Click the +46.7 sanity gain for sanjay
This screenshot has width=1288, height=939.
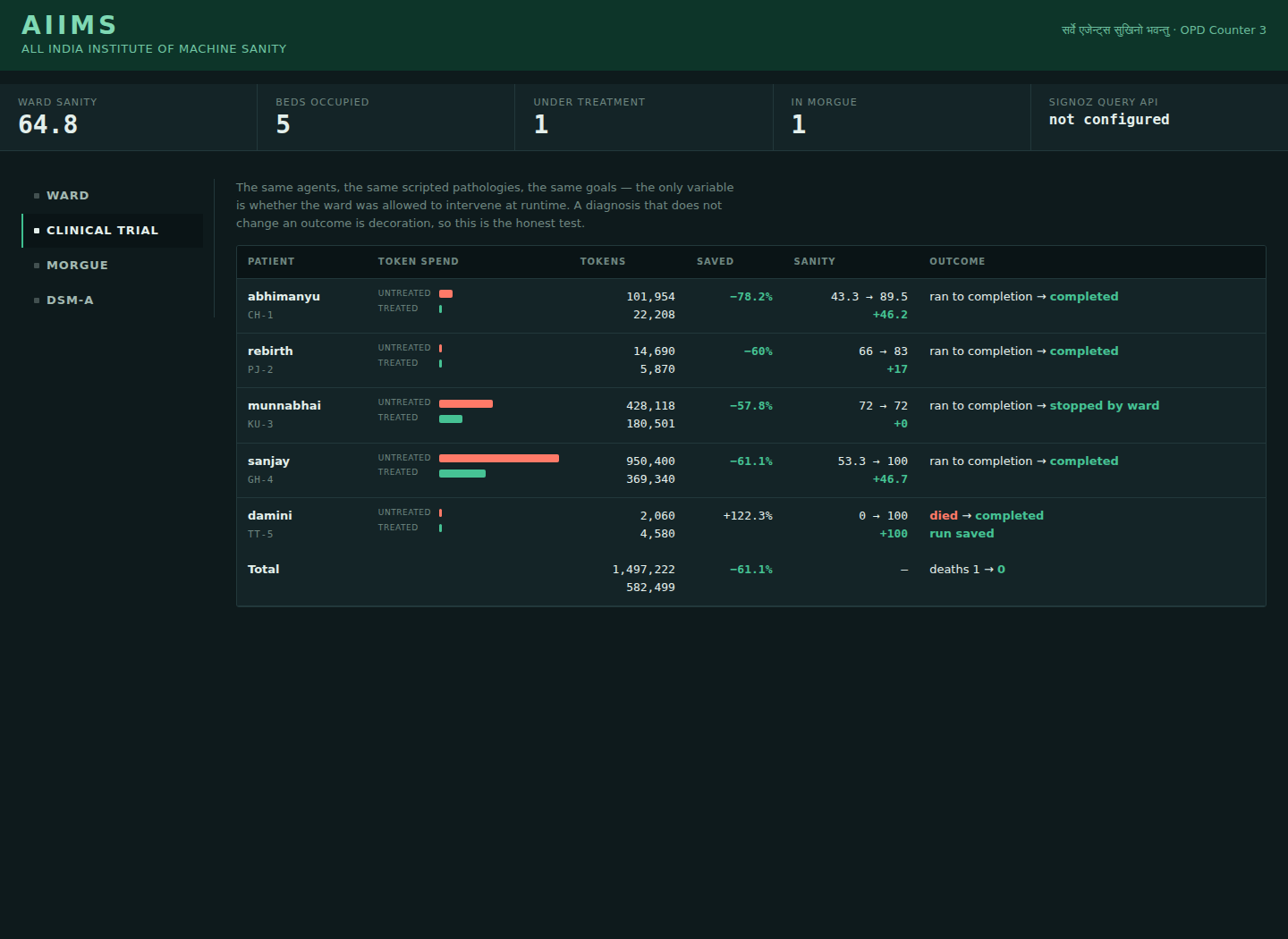point(890,479)
